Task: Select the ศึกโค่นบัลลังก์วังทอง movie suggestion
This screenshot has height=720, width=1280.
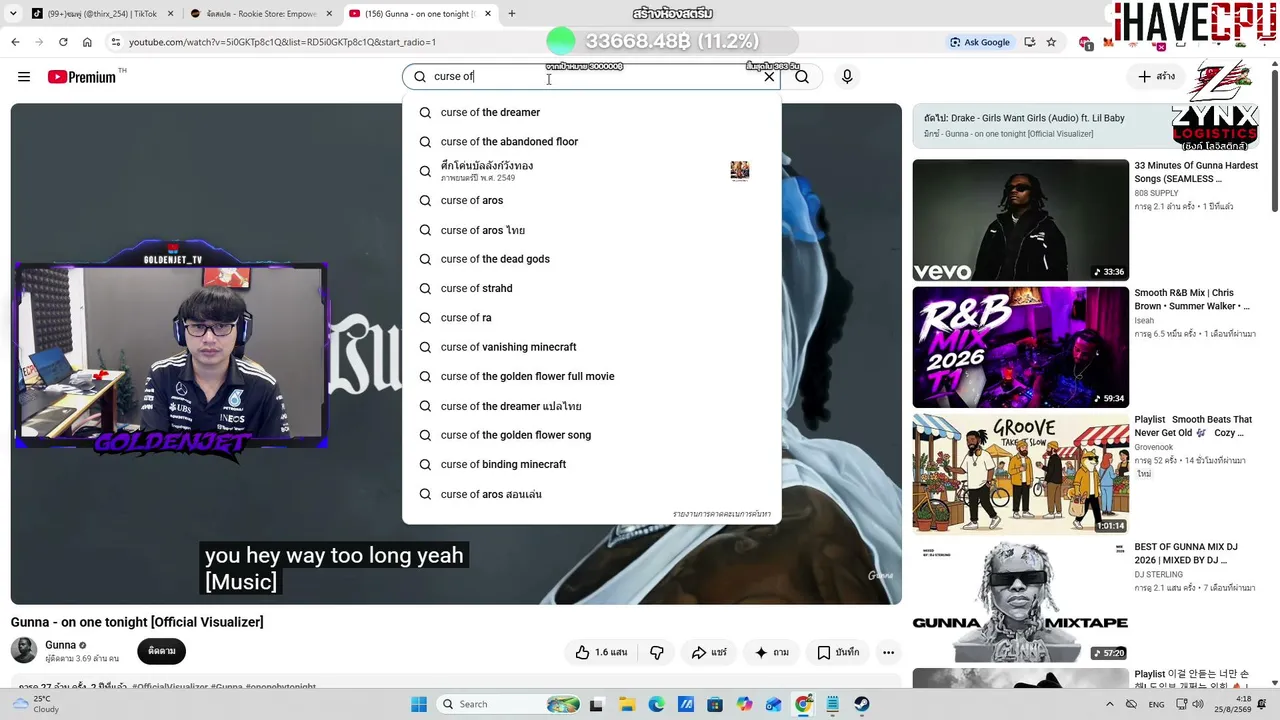Action: pos(591,171)
